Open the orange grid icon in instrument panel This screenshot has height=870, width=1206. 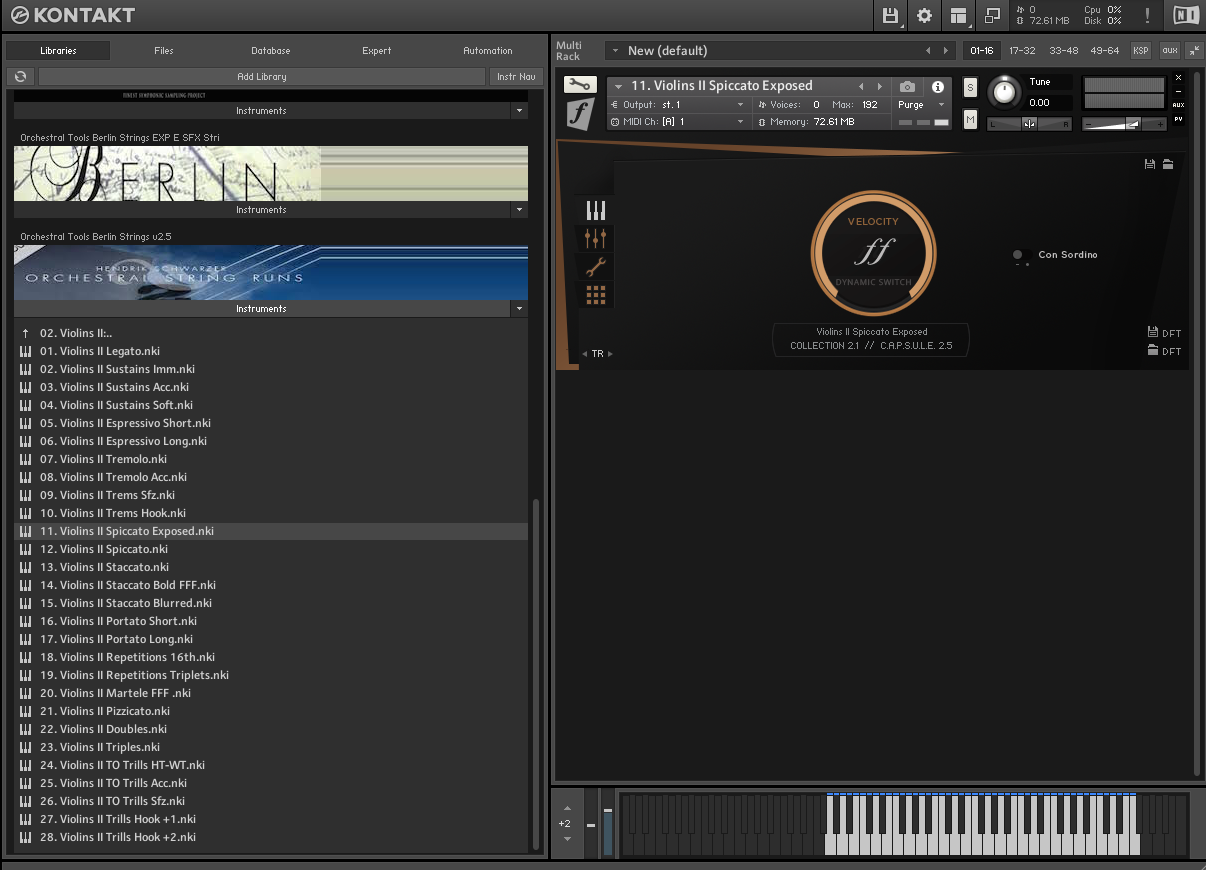[x=596, y=294]
